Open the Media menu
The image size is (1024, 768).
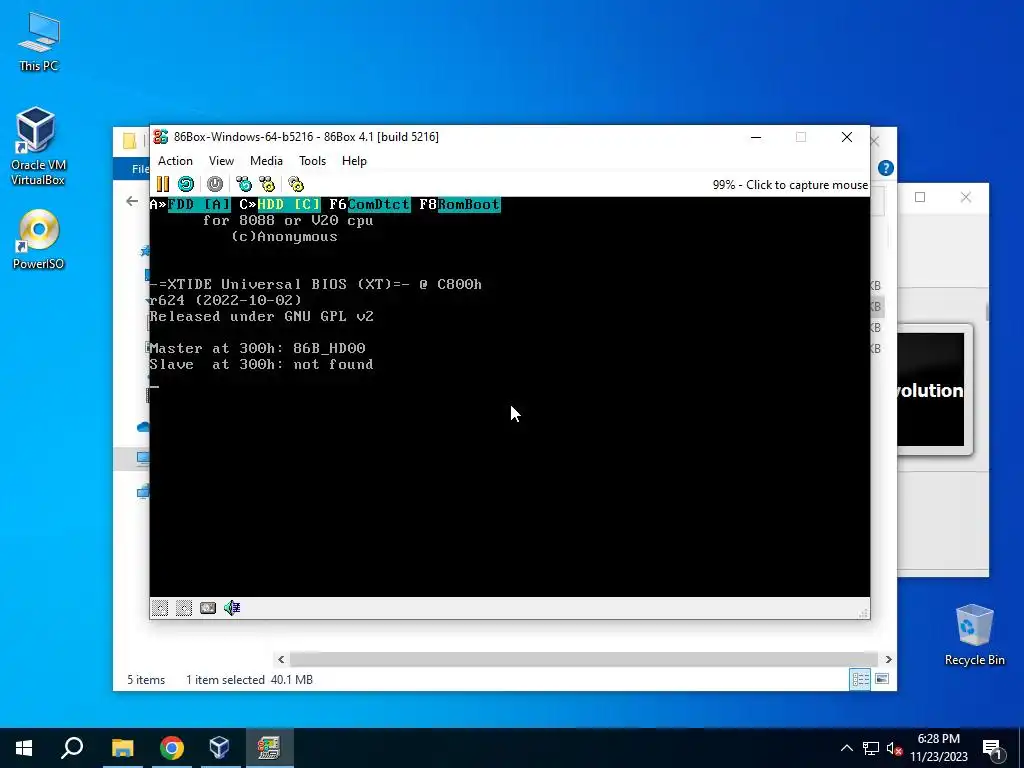click(266, 161)
